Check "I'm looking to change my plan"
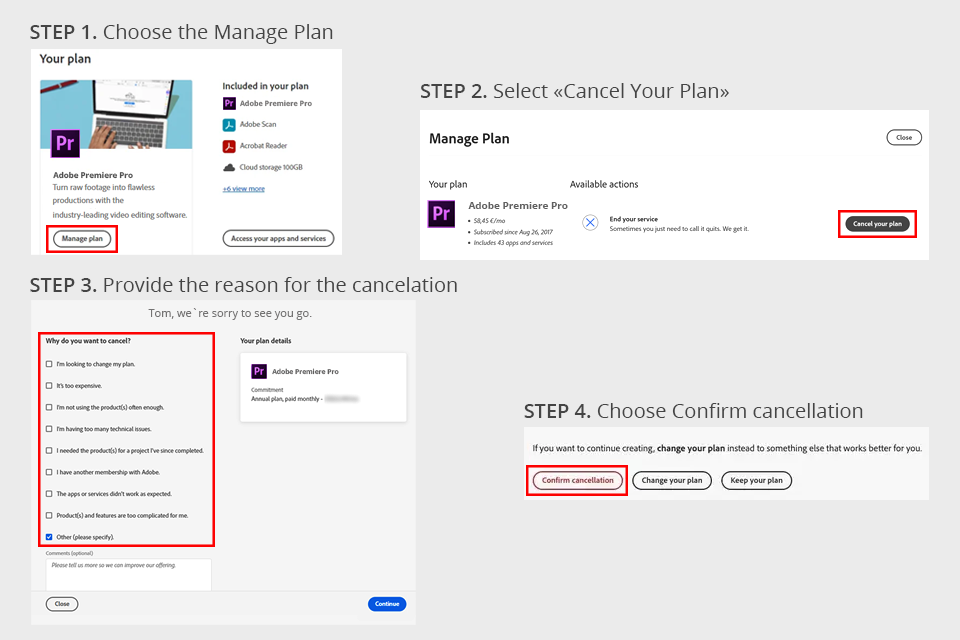The height and width of the screenshot is (640, 960). (49, 364)
